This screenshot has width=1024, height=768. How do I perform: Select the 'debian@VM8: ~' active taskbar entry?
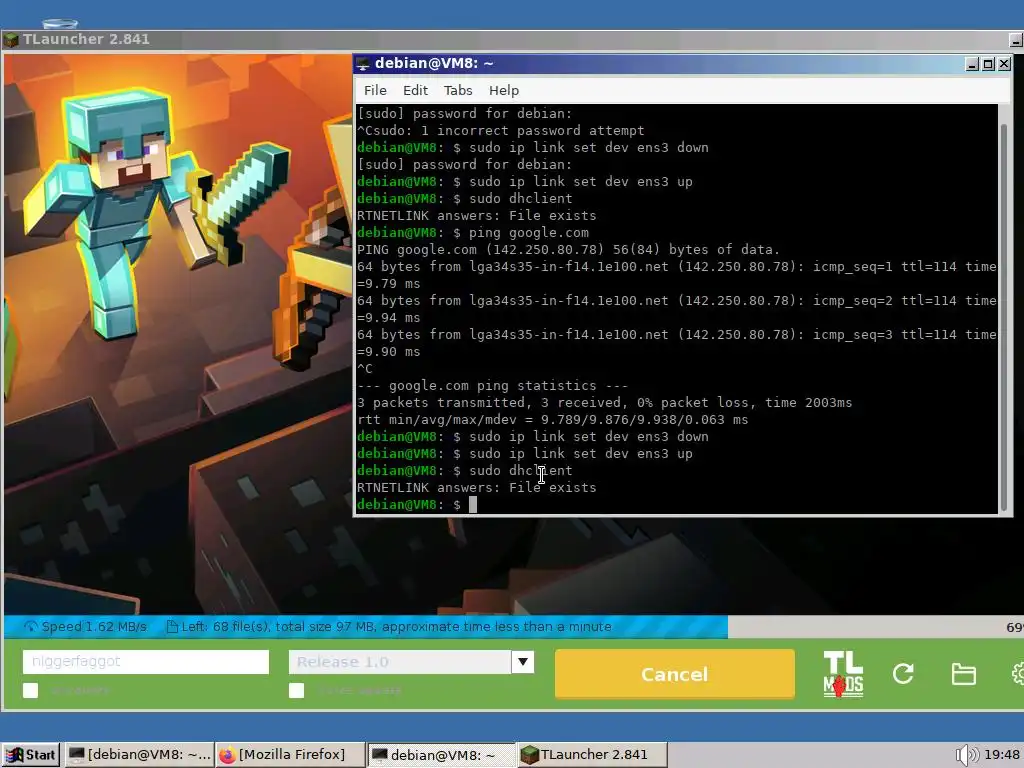[x=441, y=755]
